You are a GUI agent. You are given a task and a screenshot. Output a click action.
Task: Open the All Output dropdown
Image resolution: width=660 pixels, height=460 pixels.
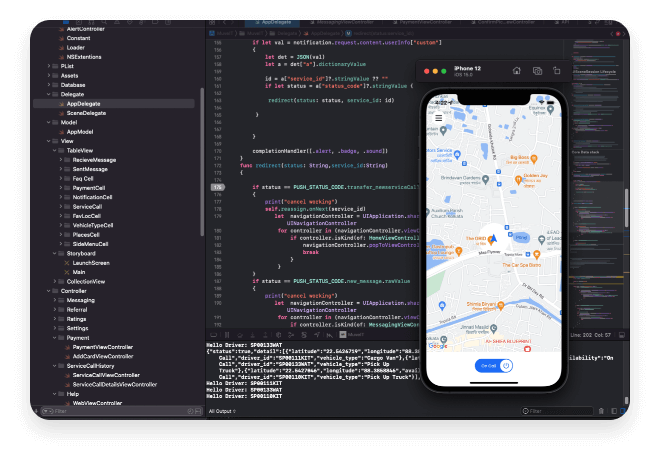tap(222, 411)
